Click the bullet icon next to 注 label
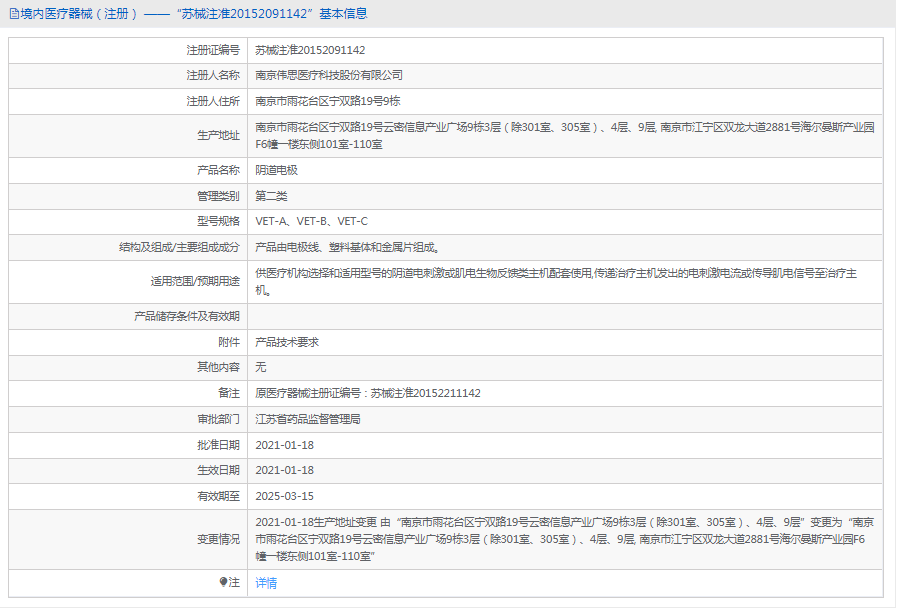This screenshot has height=608, width=897. pyautogui.click(x=223, y=582)
